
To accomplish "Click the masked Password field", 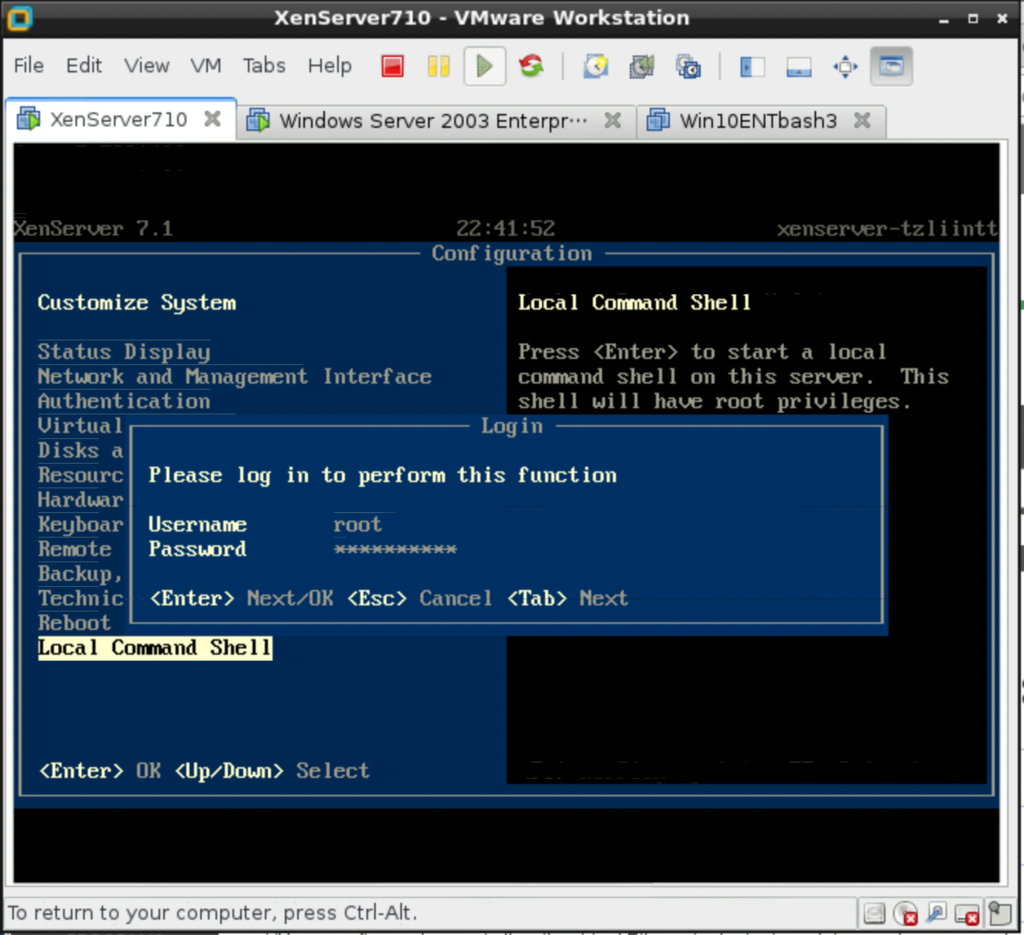I will click(395, 549).
